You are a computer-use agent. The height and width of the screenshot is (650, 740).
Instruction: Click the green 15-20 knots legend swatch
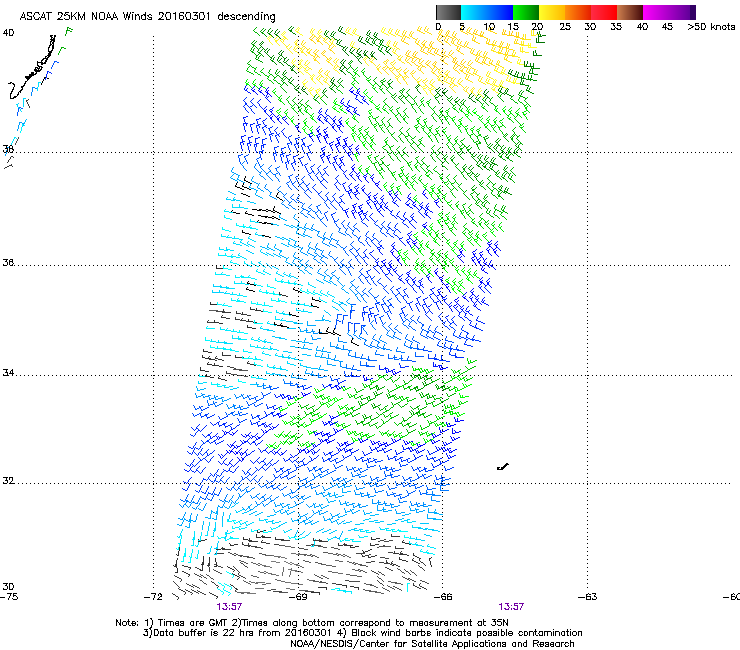(526, 12)
